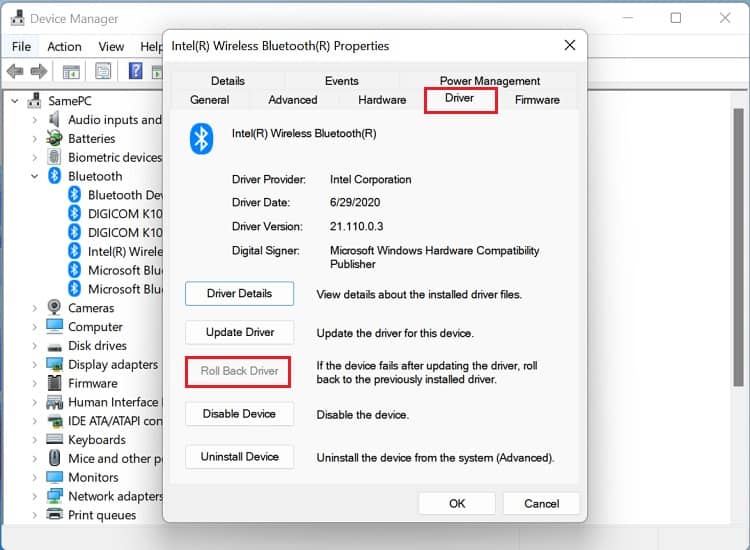
Task: Click the Disable Device button
Action: (240, 414)
